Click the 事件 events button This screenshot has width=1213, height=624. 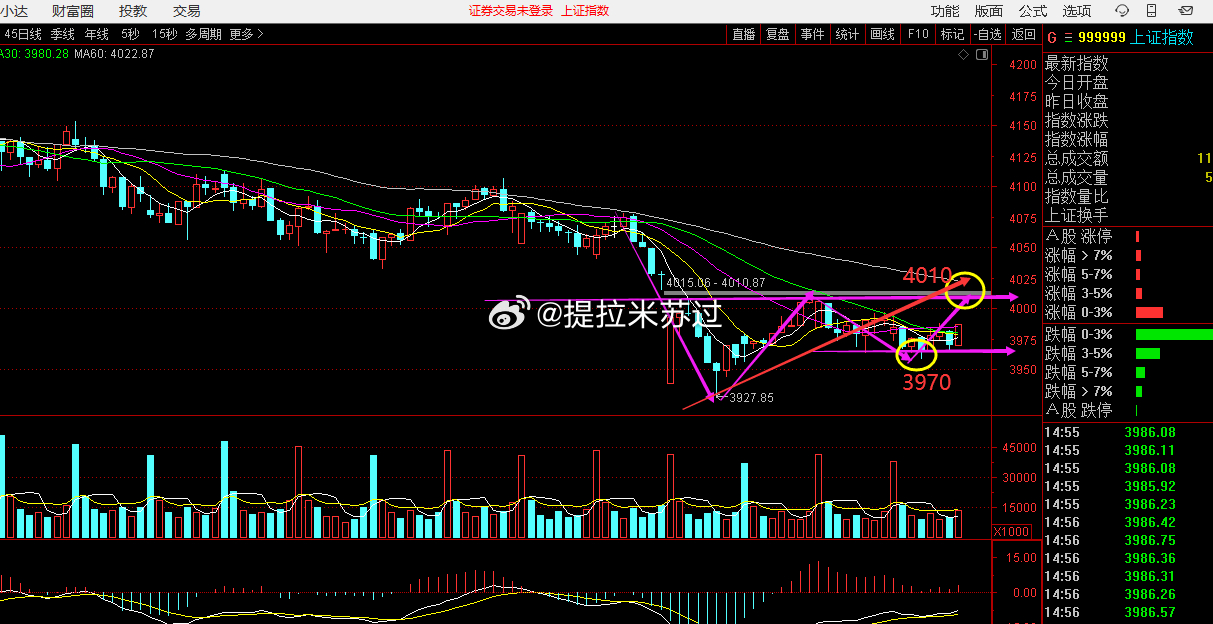click(x=813, y=33)
